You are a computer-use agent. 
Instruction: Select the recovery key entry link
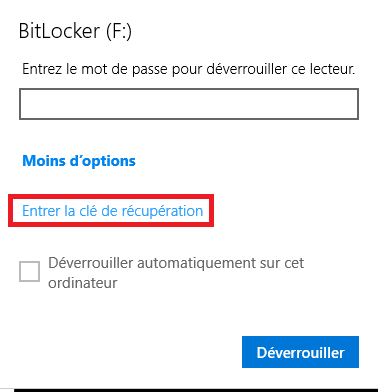point(113,211)
